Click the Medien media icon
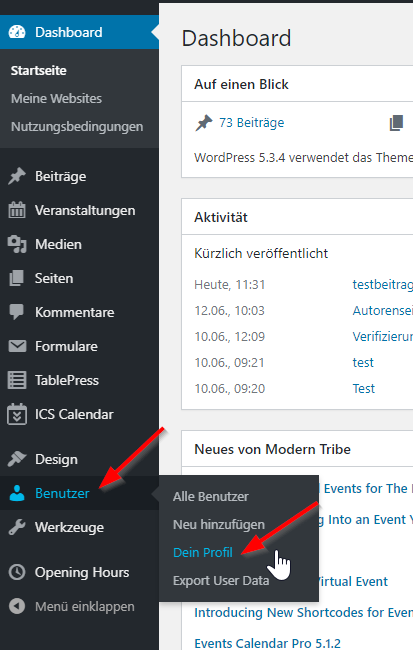This screenshot has width=413, height=650. pos(17,244)
